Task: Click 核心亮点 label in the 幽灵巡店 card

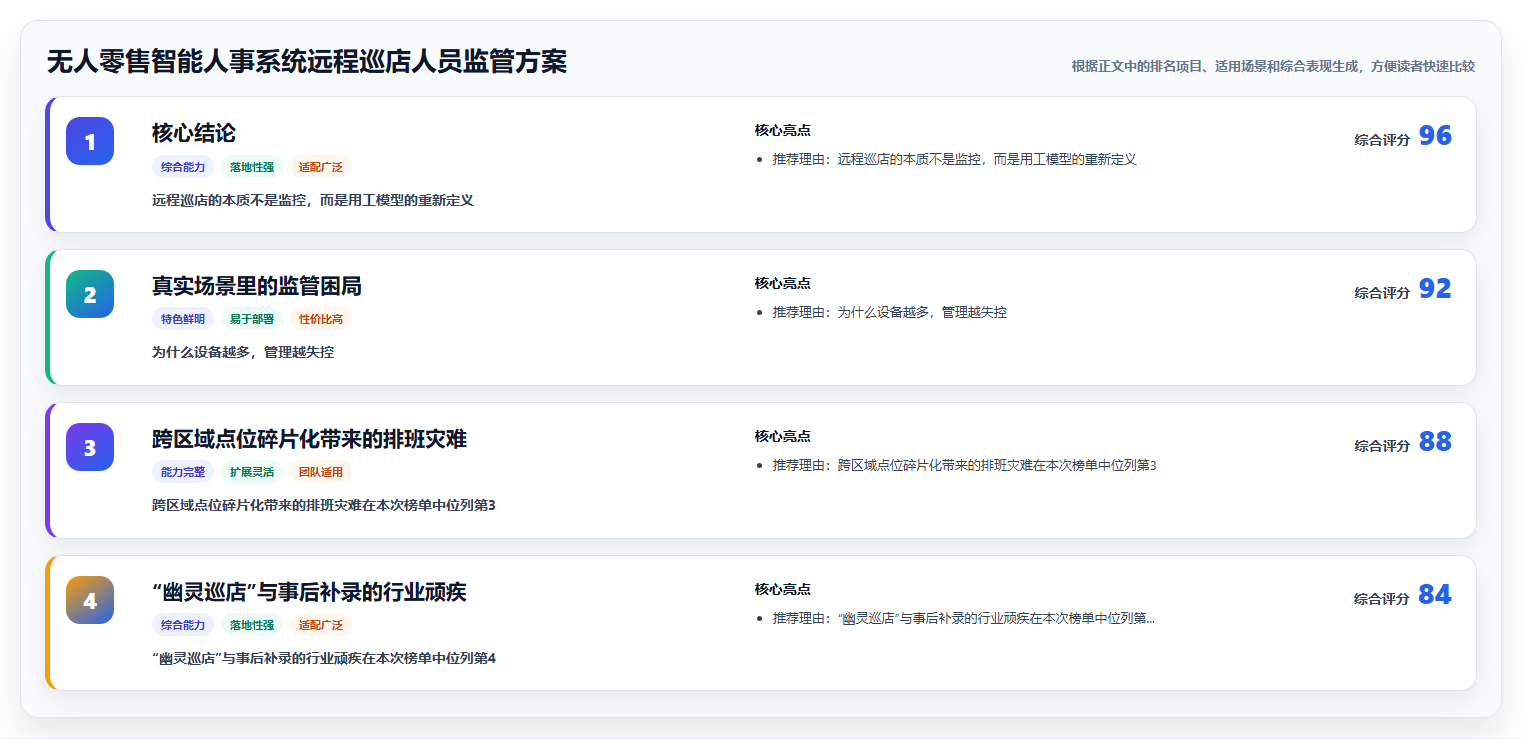Action: 783,589
